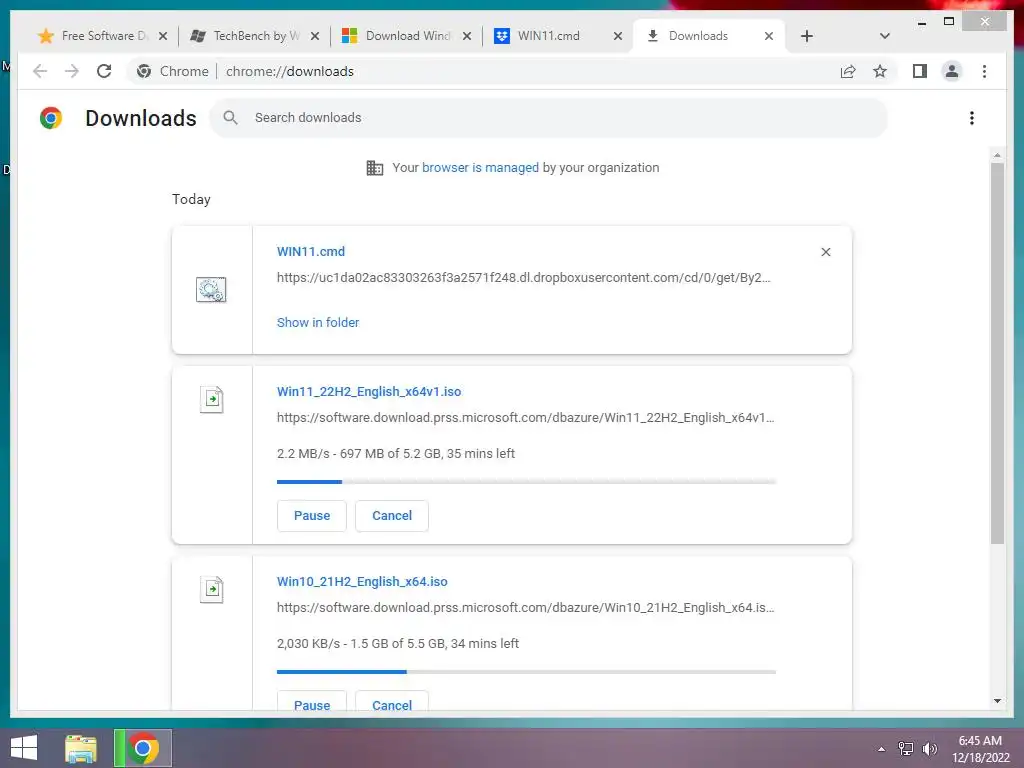Screen dimensions: 1024x768
Task: Click the Win10_21H2 ISO file icon
Action: point(212,589)
